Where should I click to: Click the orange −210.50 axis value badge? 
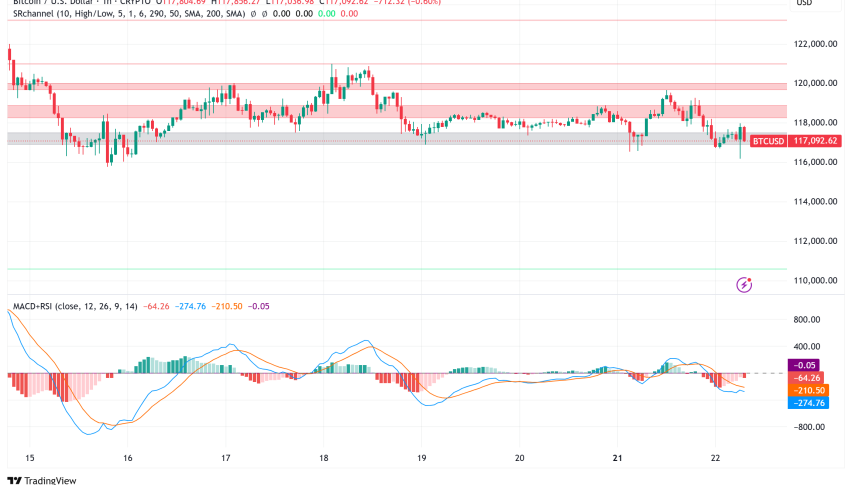click(809, 390)
